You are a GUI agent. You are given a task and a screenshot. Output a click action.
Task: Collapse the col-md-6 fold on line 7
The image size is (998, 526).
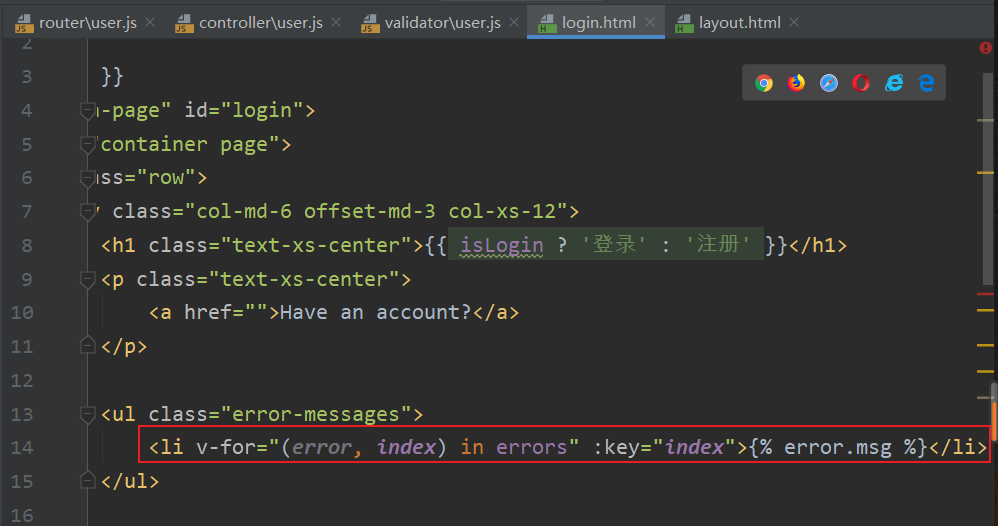(x=88, y=212)
